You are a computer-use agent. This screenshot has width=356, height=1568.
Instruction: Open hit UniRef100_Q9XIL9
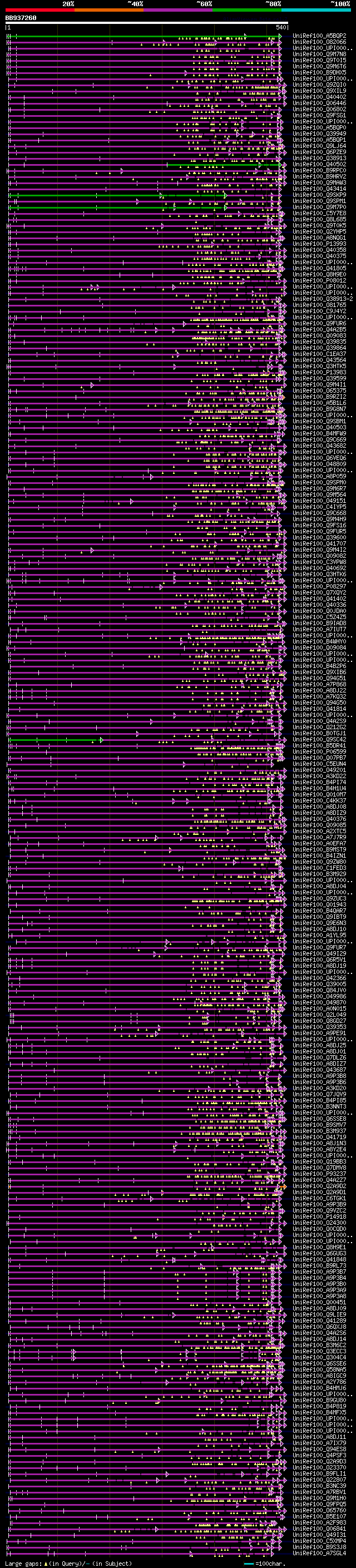pyautogui.click(x=319, y=91)
